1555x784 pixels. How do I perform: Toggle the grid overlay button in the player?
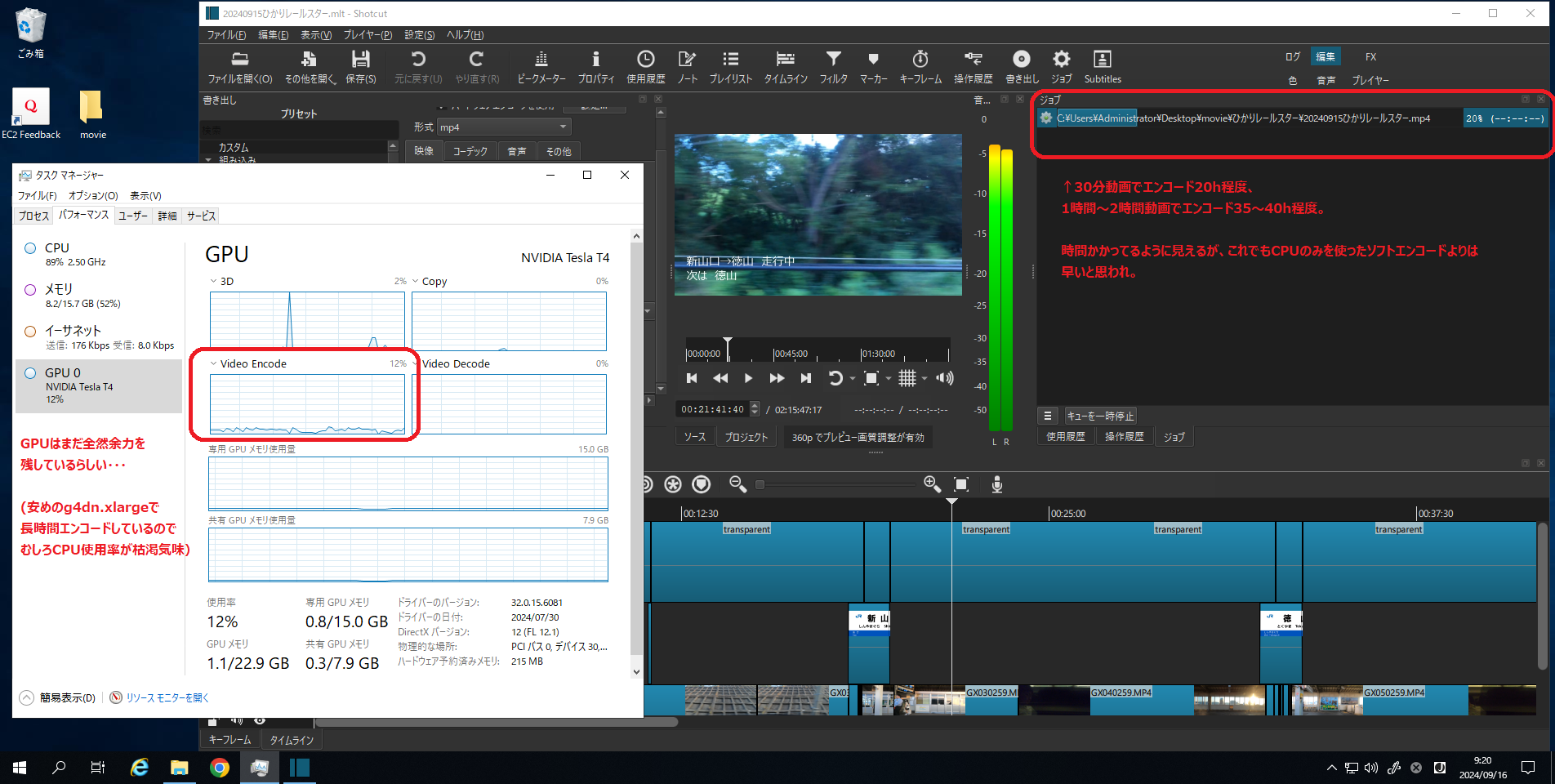[x=907, y=377]
